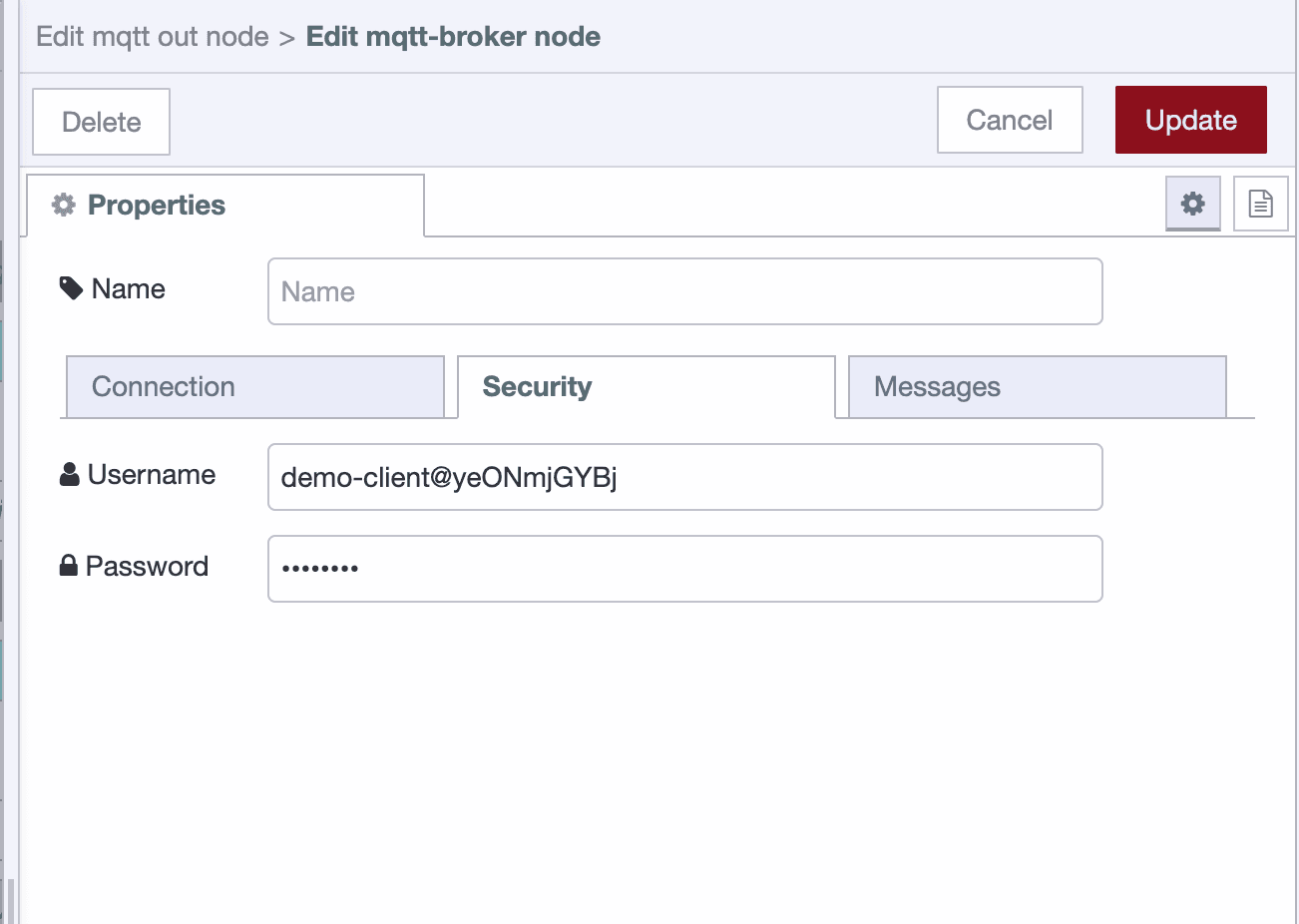Open the node description editor icon
Screen dimensions: 1299x924
(x=1260, y=203)
